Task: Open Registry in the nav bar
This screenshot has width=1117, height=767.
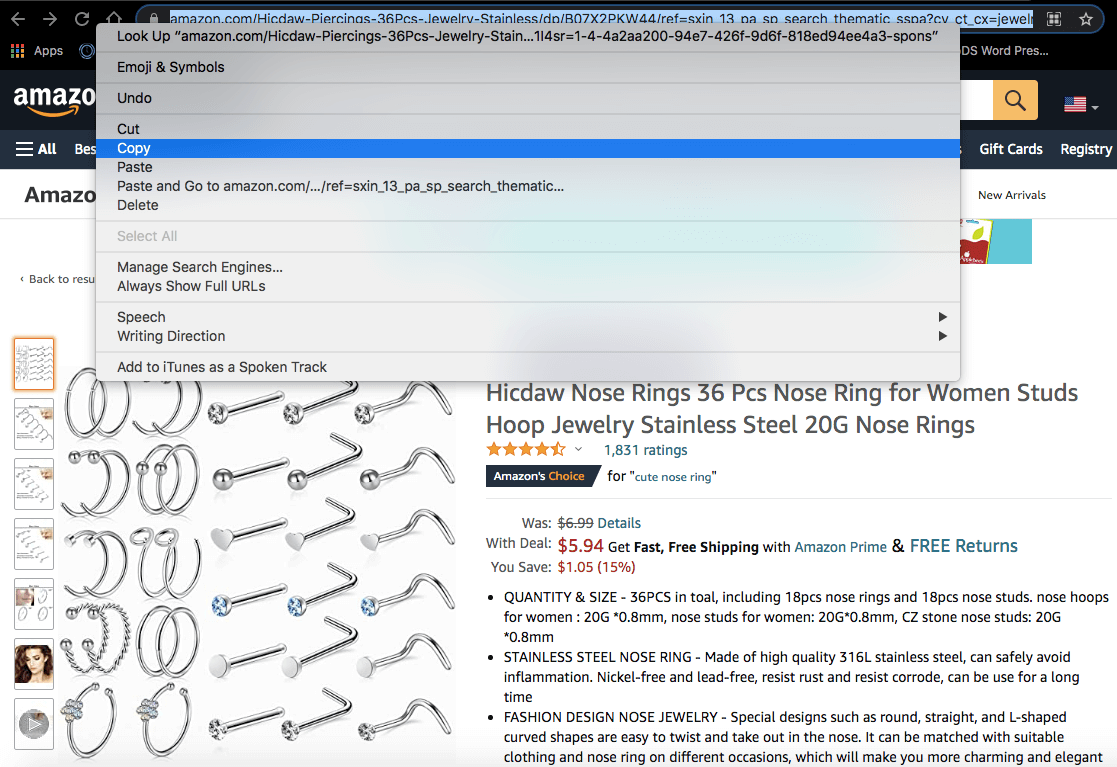Action: point(1086,150)
